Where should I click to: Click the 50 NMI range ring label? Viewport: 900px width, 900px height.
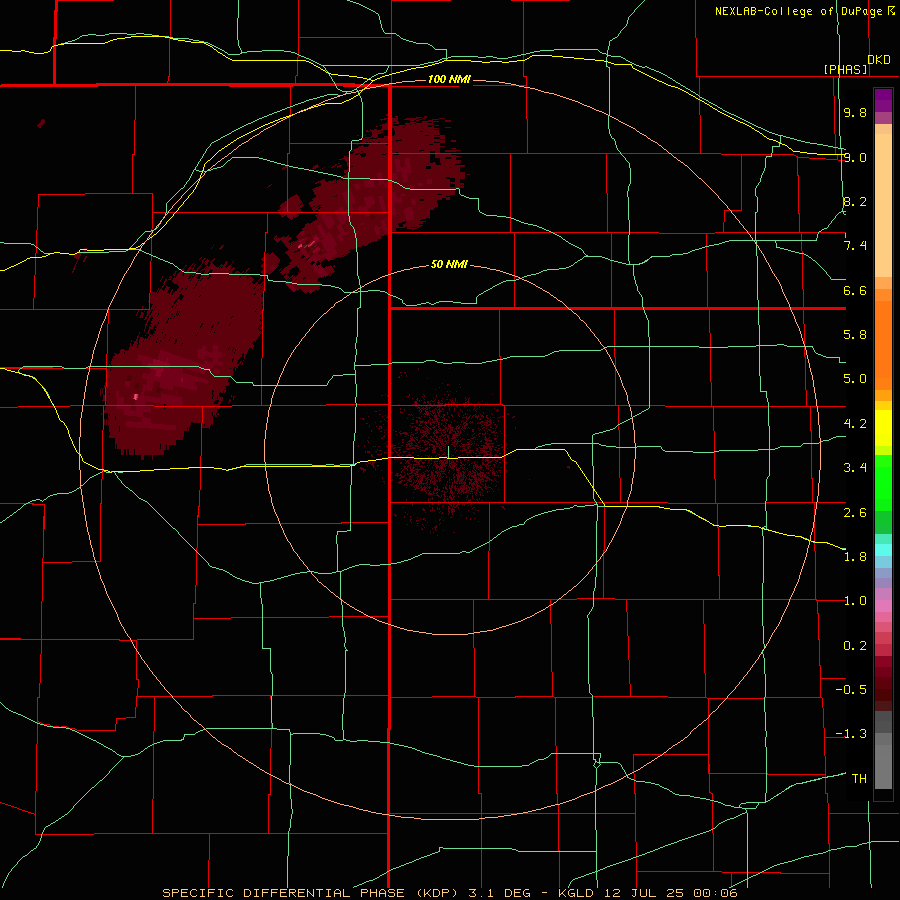[449, 264]
